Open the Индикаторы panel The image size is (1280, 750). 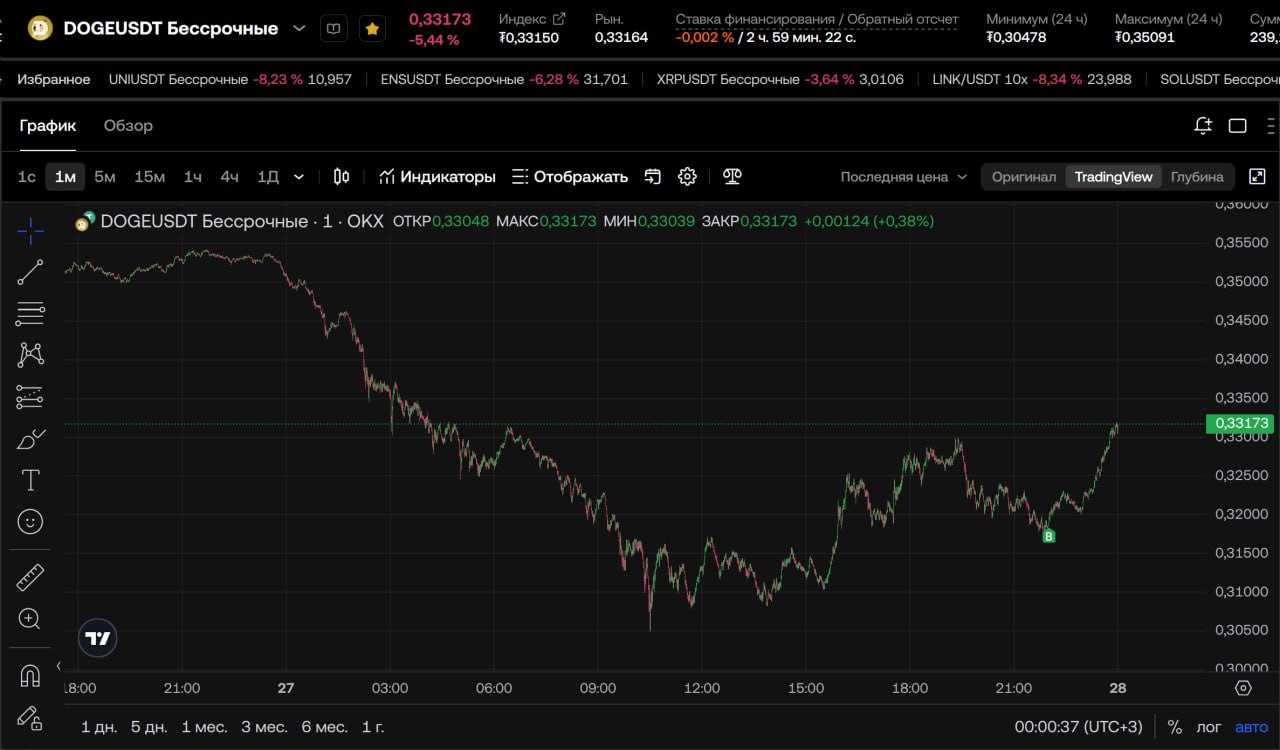437,177
